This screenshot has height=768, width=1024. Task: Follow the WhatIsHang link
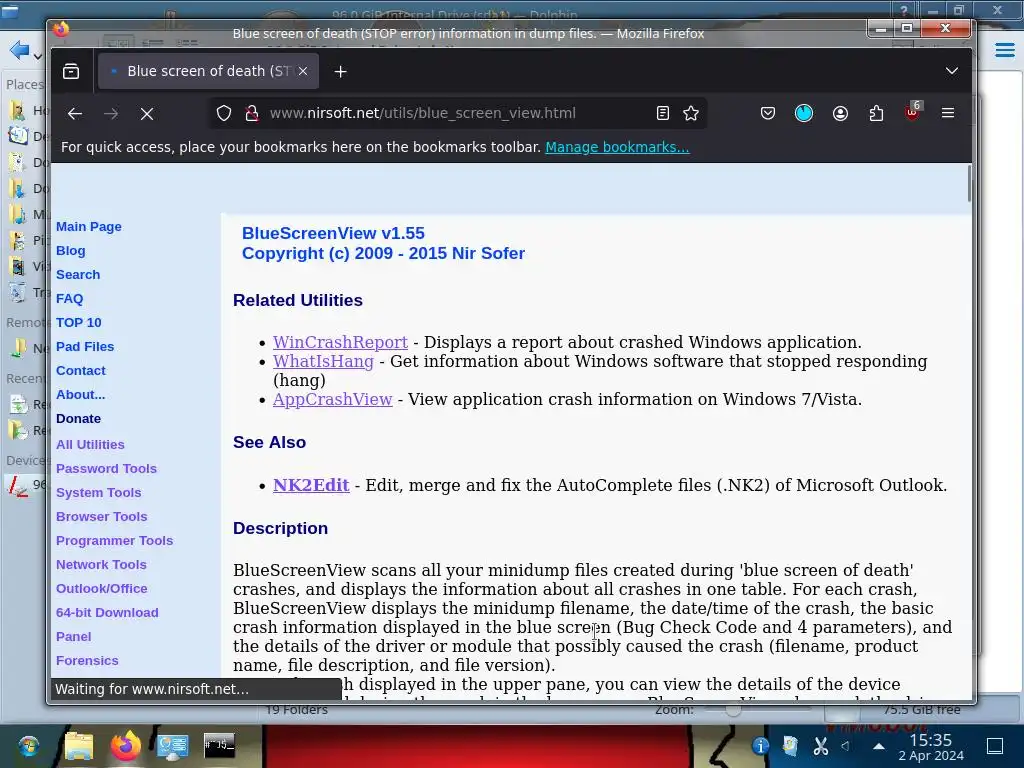pyautogui.click(x=323, y=361)
